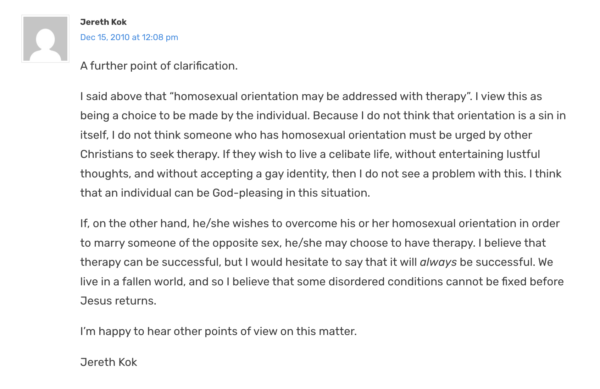The image size is (600, 389).
Task: Open the Dec 15, 2010 comment permalink
Action: coord(129,37)
